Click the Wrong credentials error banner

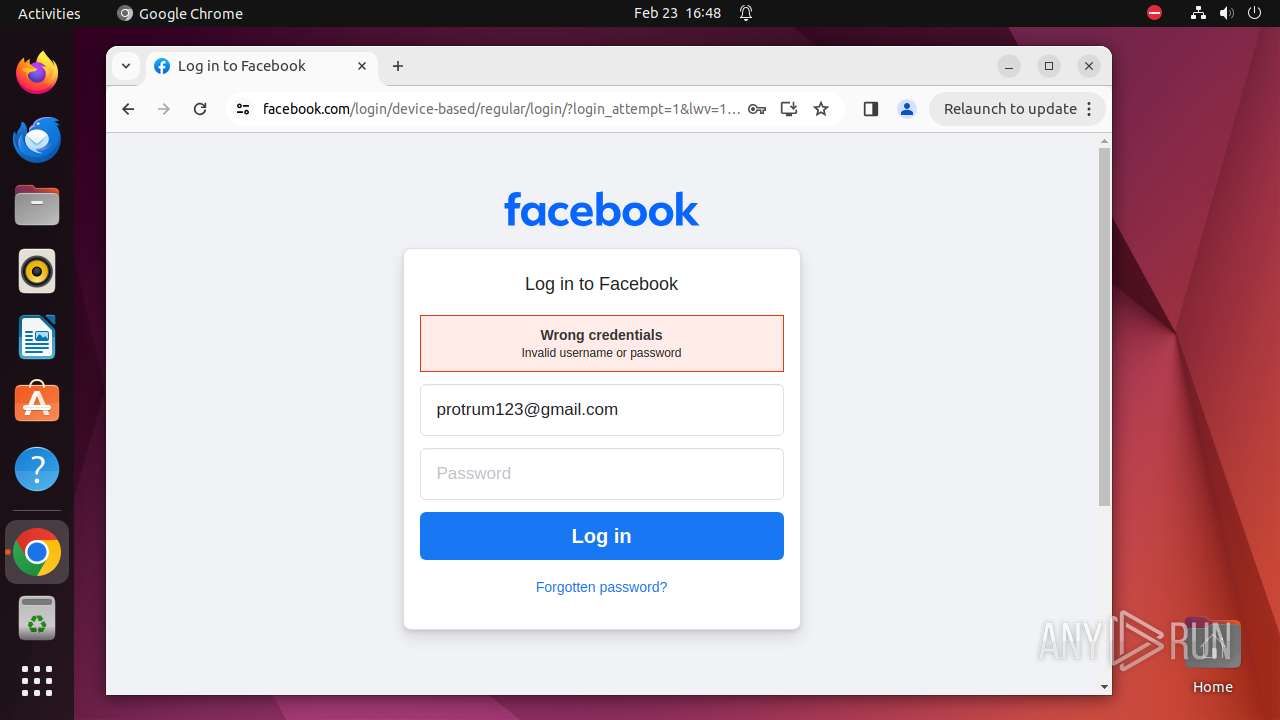pyautogui.click(x=601, y=343)
